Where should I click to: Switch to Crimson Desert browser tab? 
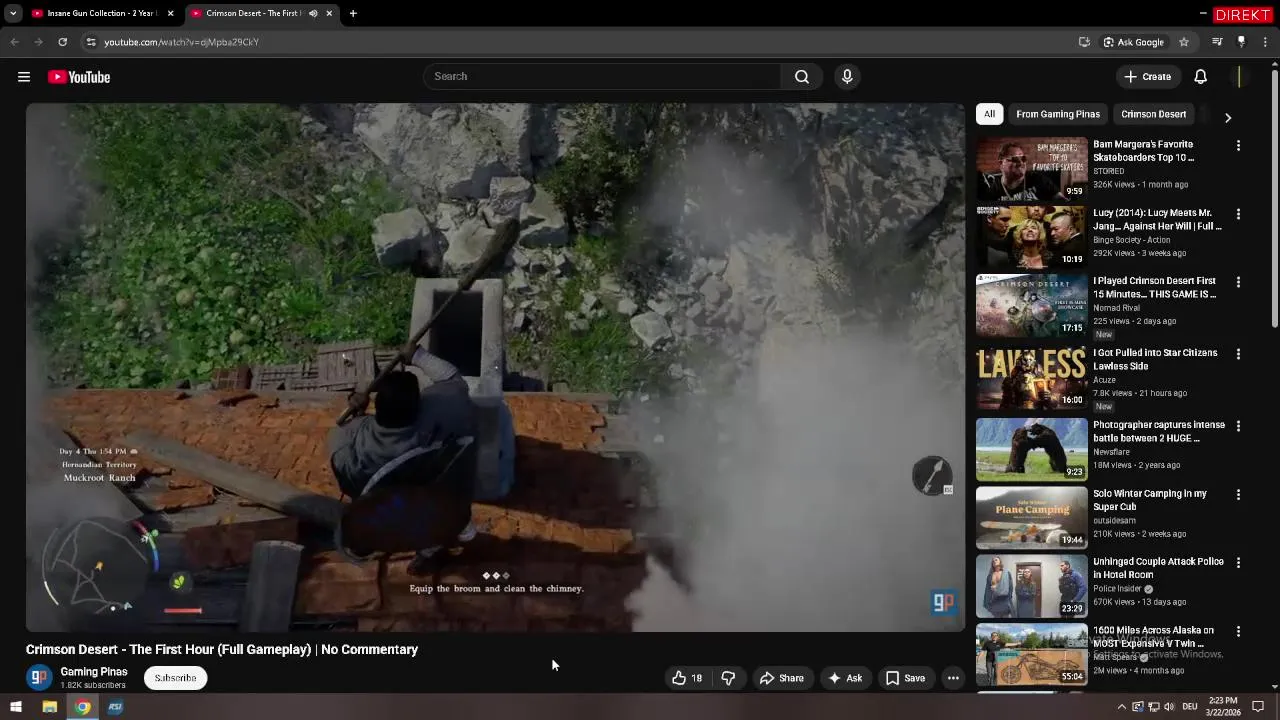click(252, 13)
